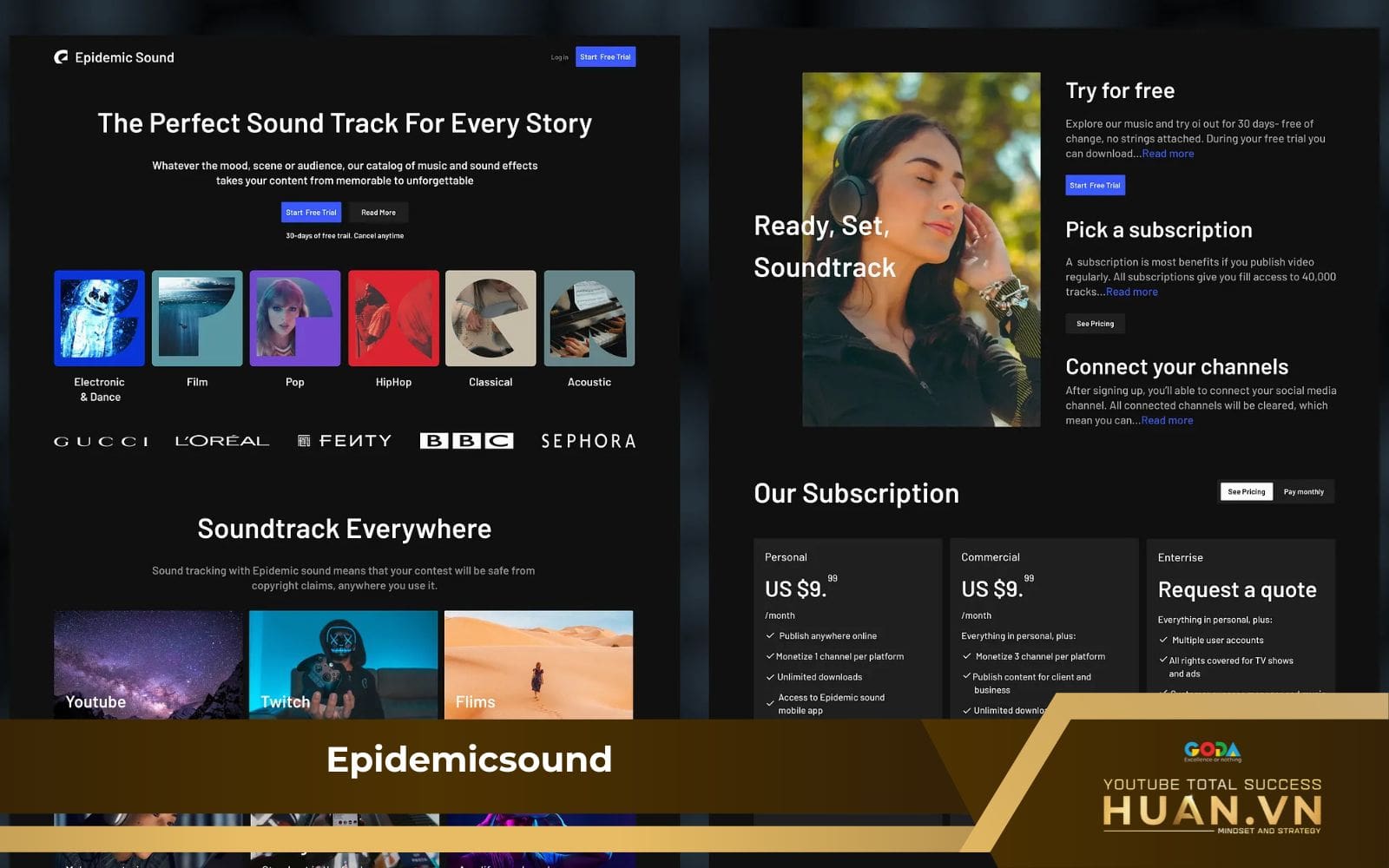Click See Pricing under Pick a subscription
Image resolution: width=1389 pixels, height=868 pixels.
coord(1095,324)
